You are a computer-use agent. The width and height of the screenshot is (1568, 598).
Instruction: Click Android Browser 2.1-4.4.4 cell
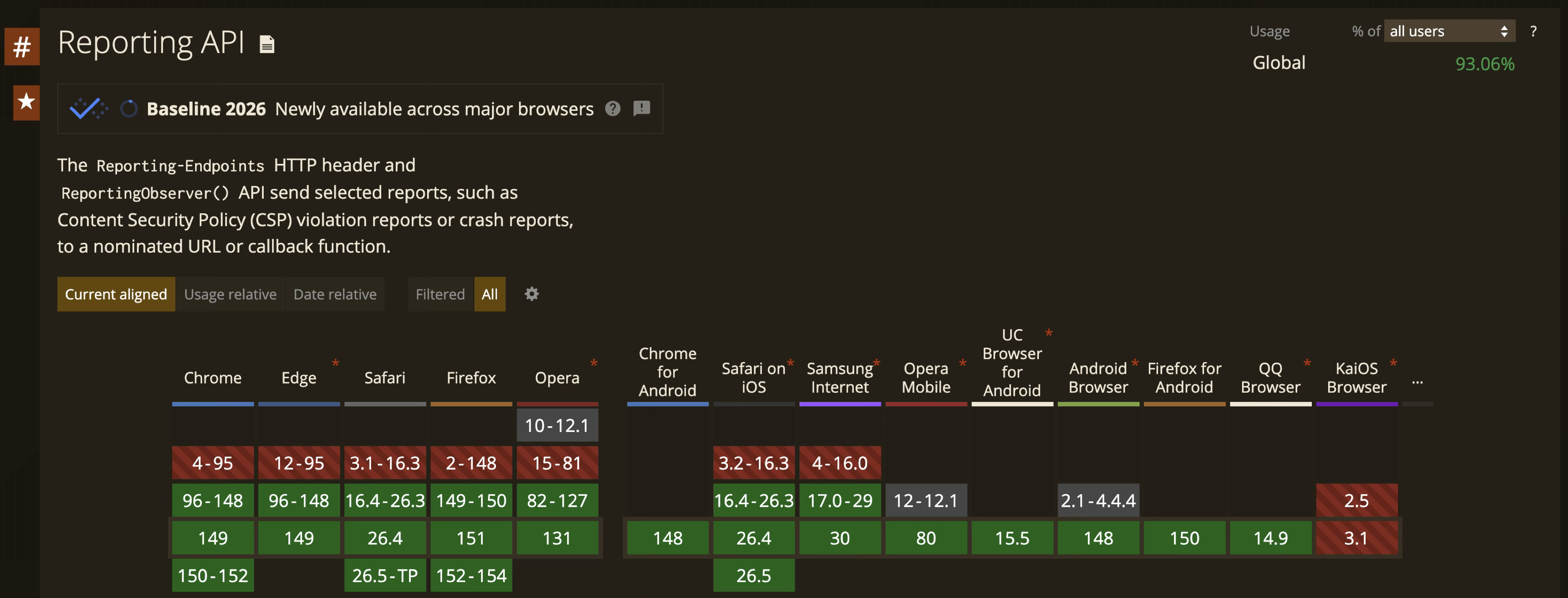tap(1099, 501)
